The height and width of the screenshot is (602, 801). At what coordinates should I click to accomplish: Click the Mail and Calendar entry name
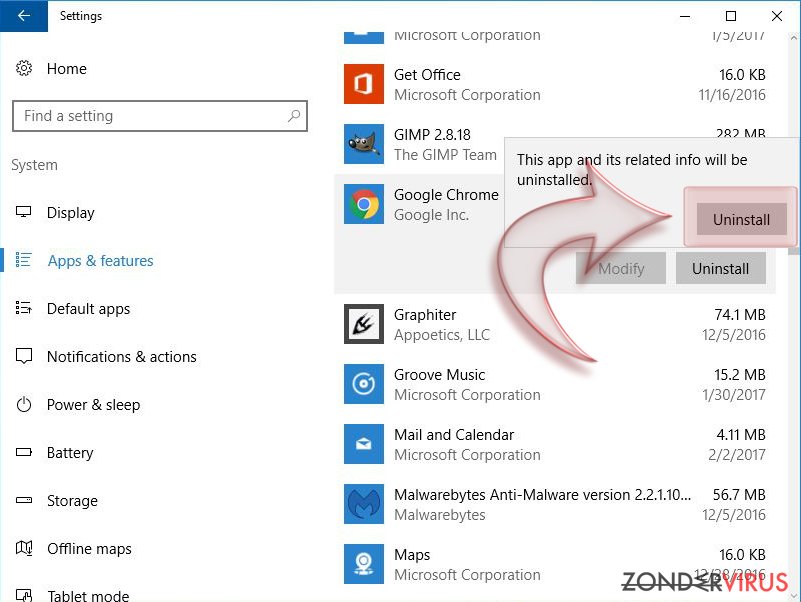coord(454,435)
